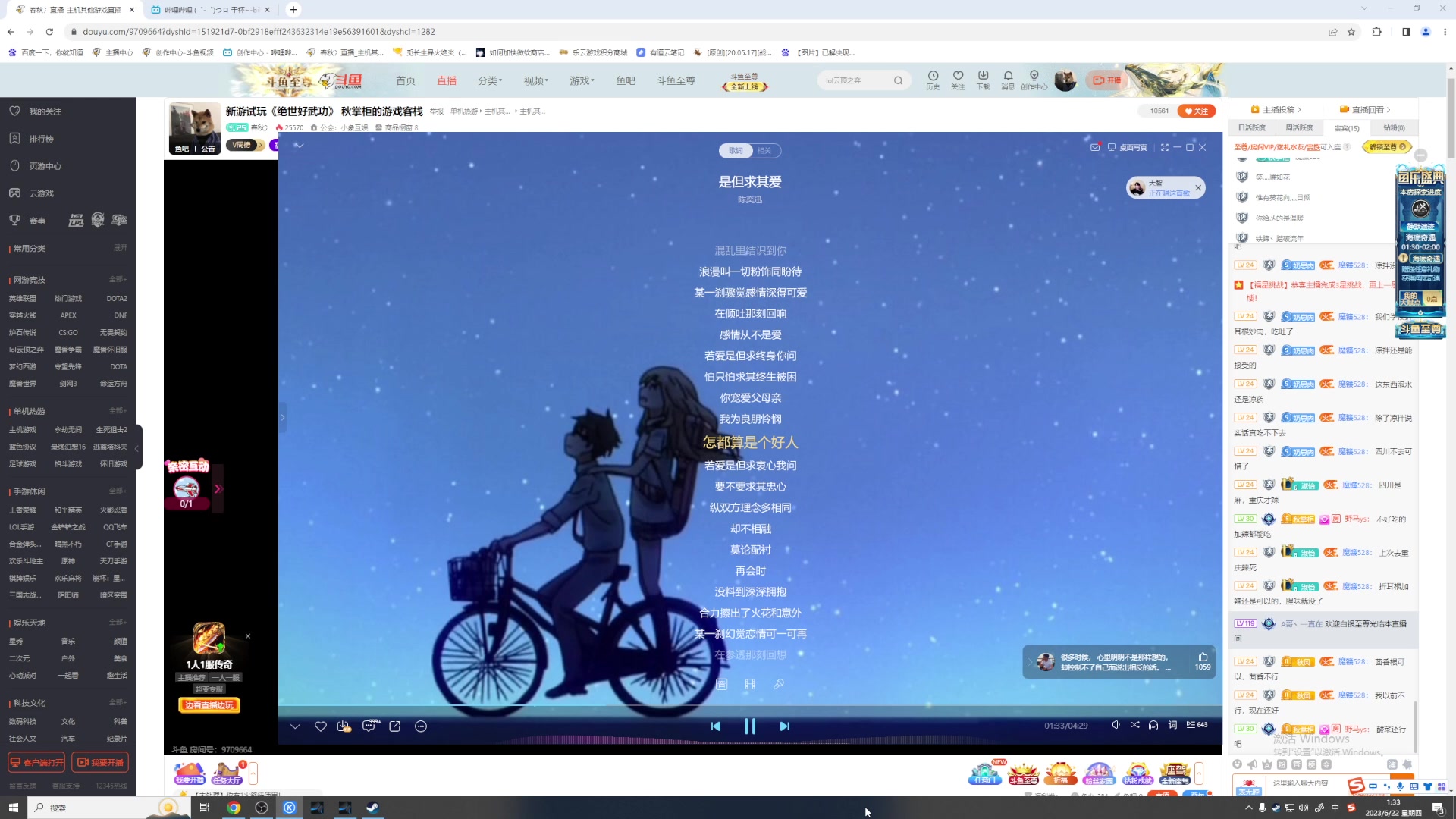
Task: Select 钻粉(0) tab
Action: 1394,128
